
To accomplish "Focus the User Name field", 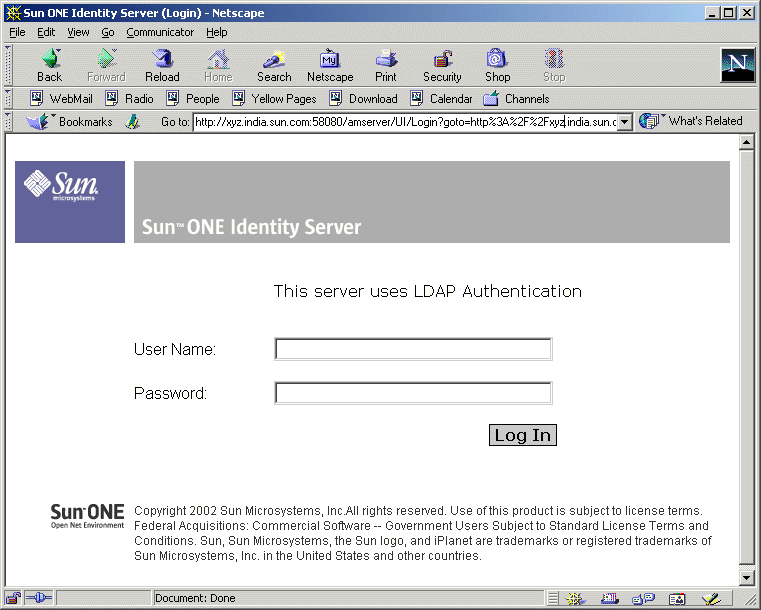I will tap(413, 349).
